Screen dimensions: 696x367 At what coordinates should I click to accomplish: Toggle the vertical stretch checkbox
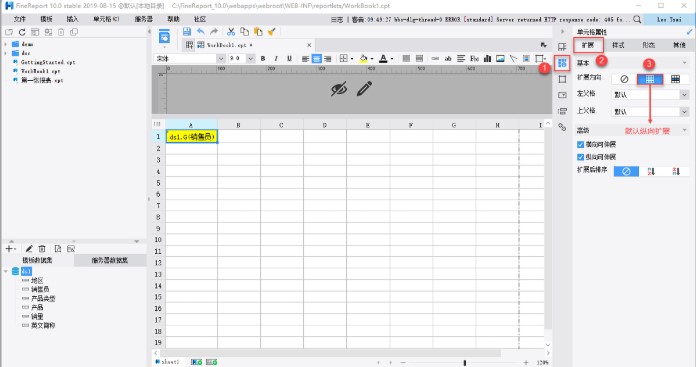click(580, 157)
